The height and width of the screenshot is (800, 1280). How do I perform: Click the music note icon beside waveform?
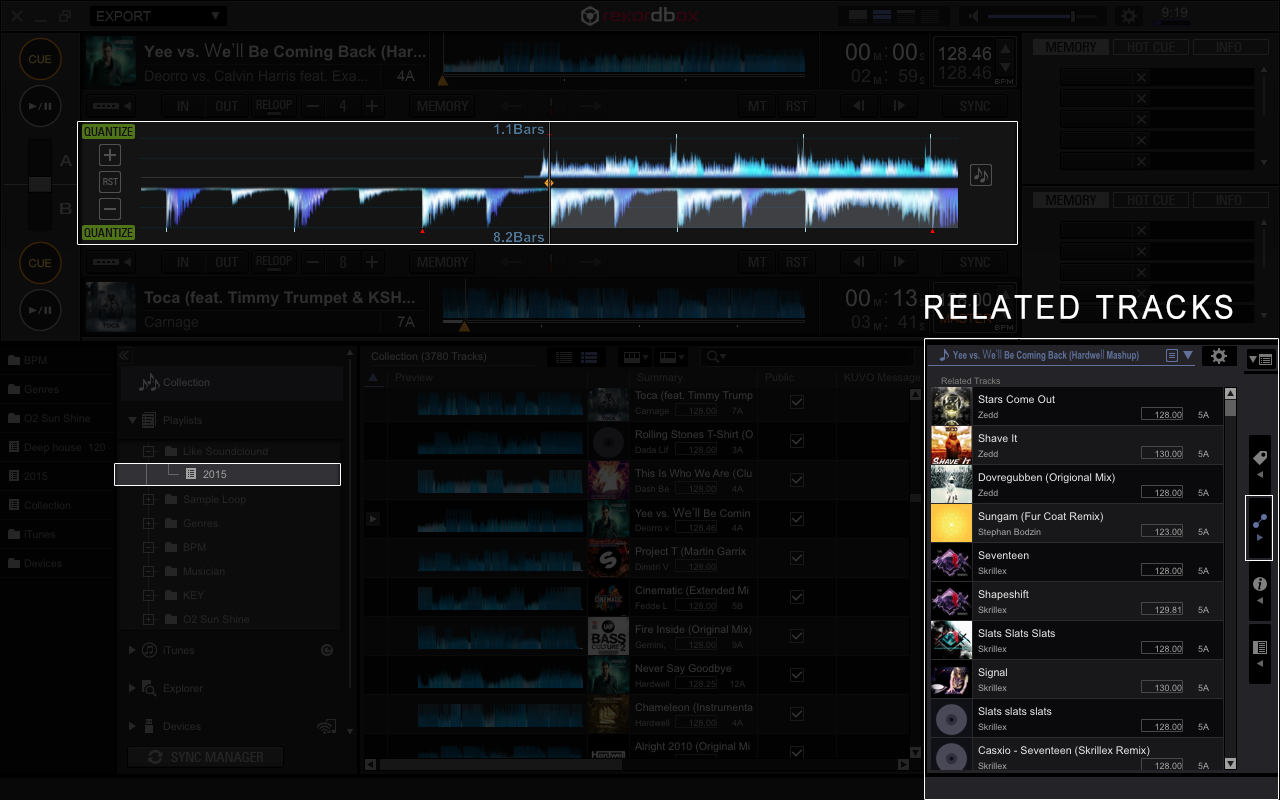(x=981, y=175)
